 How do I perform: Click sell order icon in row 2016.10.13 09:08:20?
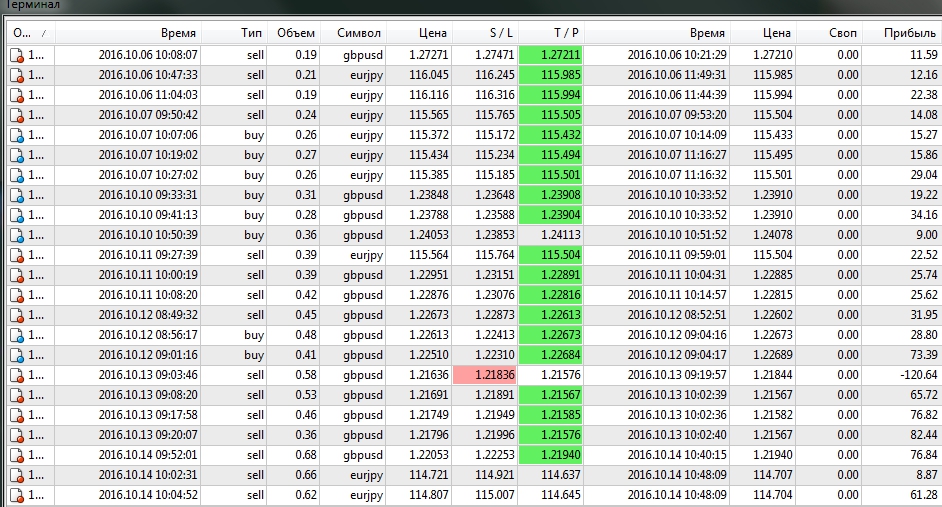pos(16,395)
